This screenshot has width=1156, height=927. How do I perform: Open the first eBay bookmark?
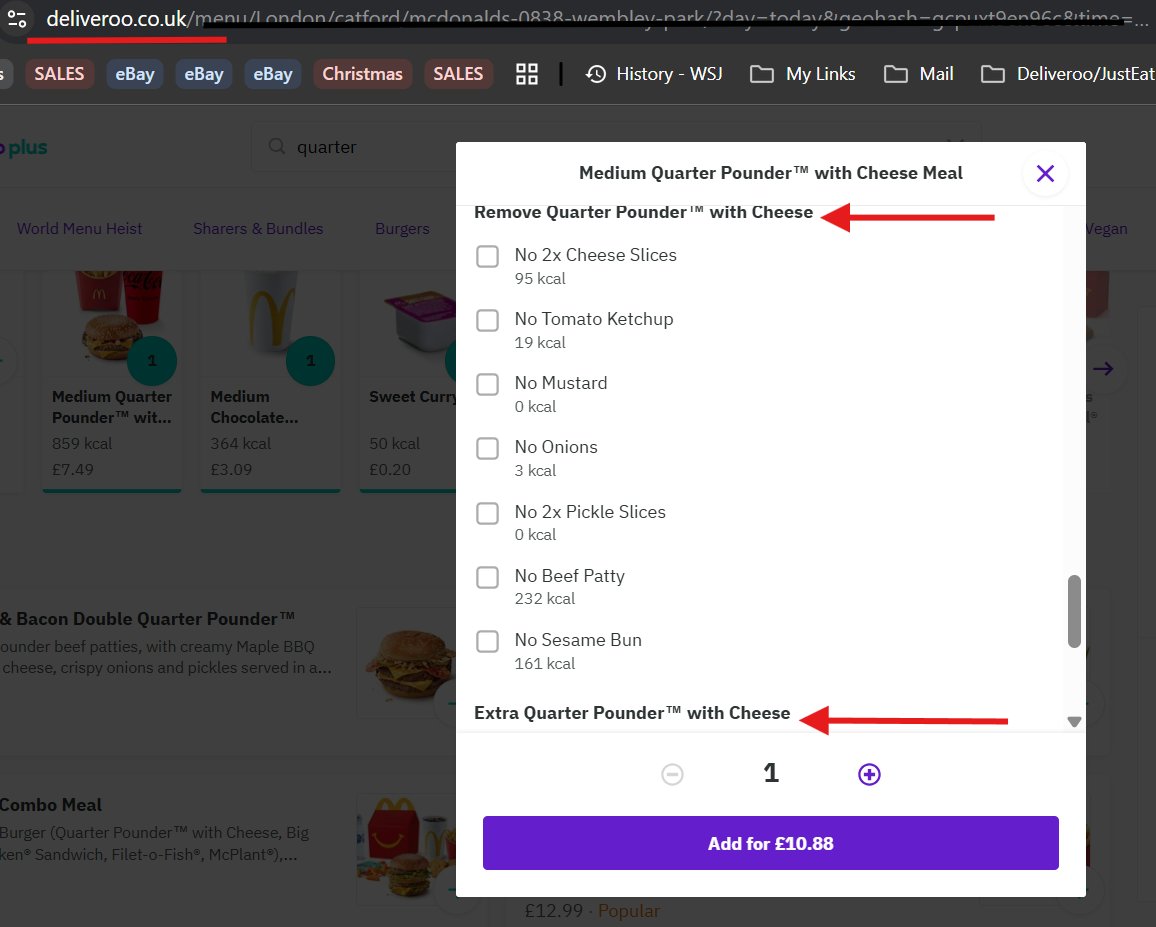135,74
